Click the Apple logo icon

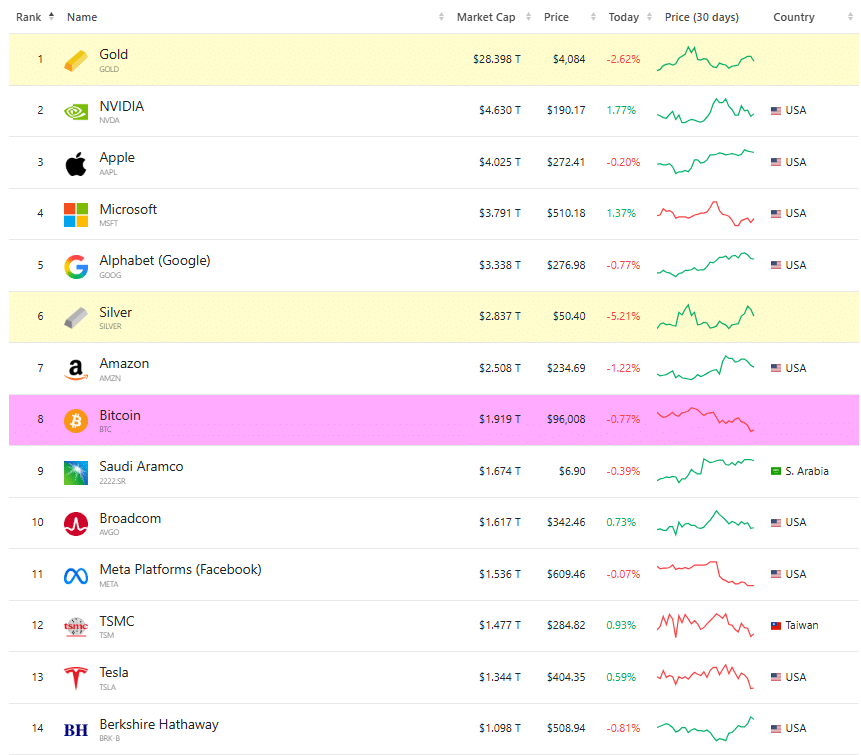tap(76, 163)
